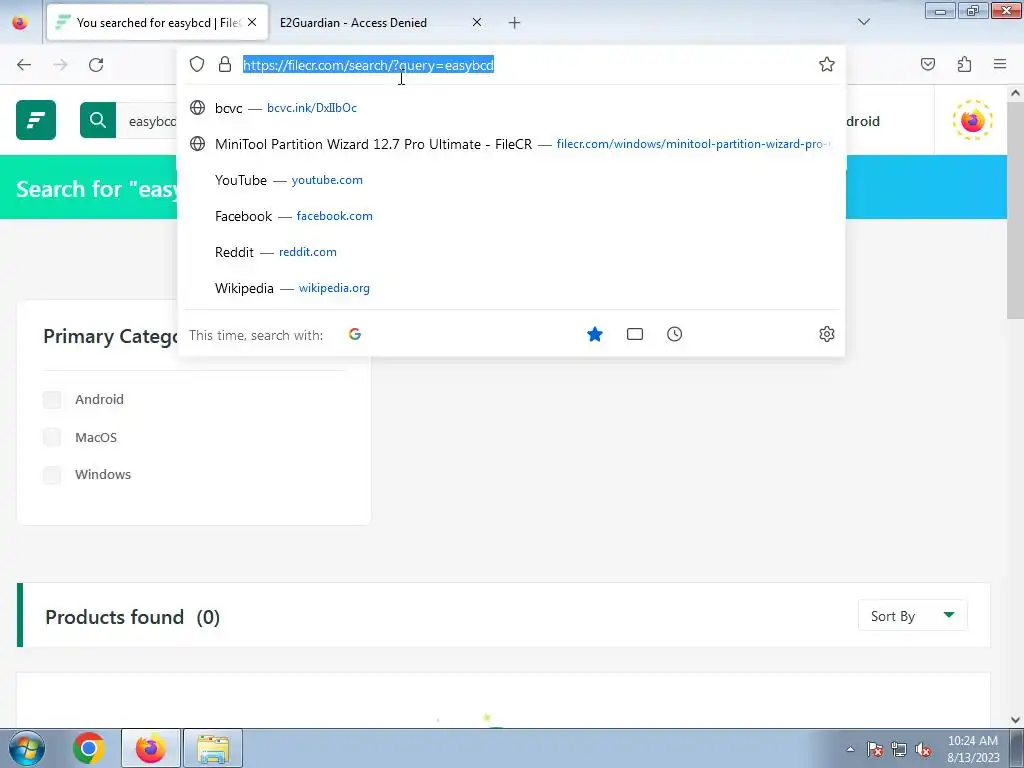
Task: Choose the Wikipedia suggestion
Action: [x=511, y=287]
